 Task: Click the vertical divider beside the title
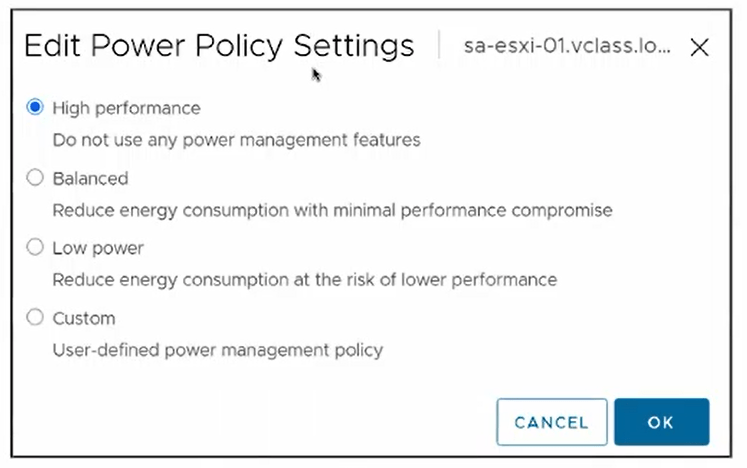click(439, 46)
